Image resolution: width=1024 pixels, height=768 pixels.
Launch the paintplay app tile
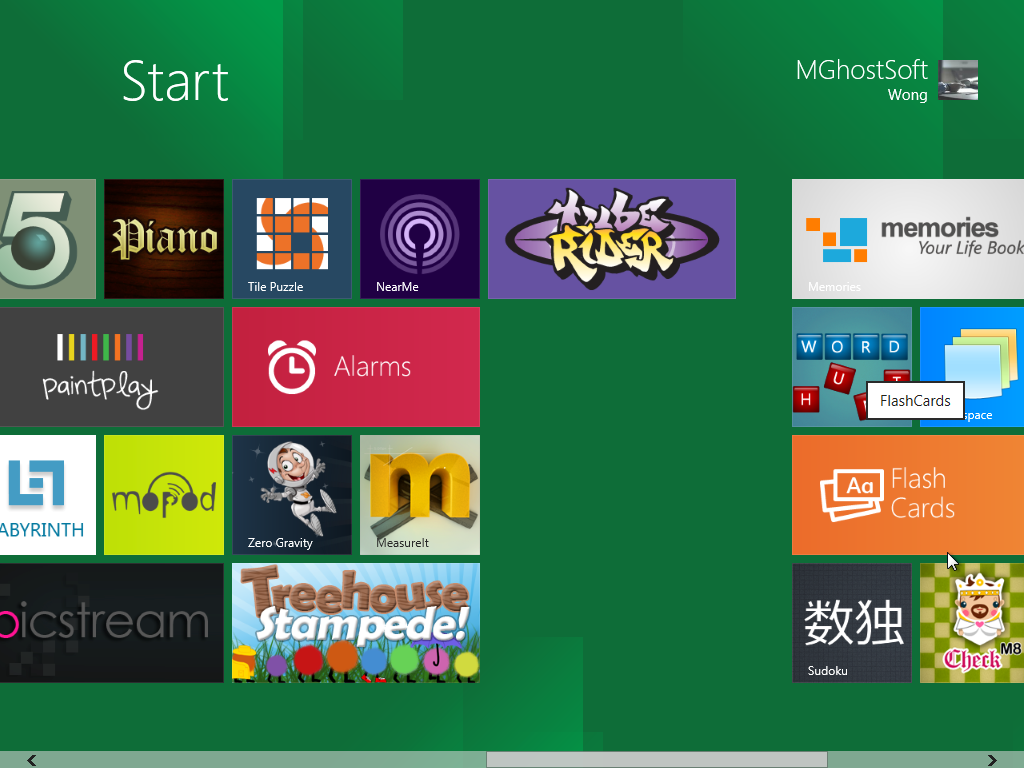(x=111, y=367)
